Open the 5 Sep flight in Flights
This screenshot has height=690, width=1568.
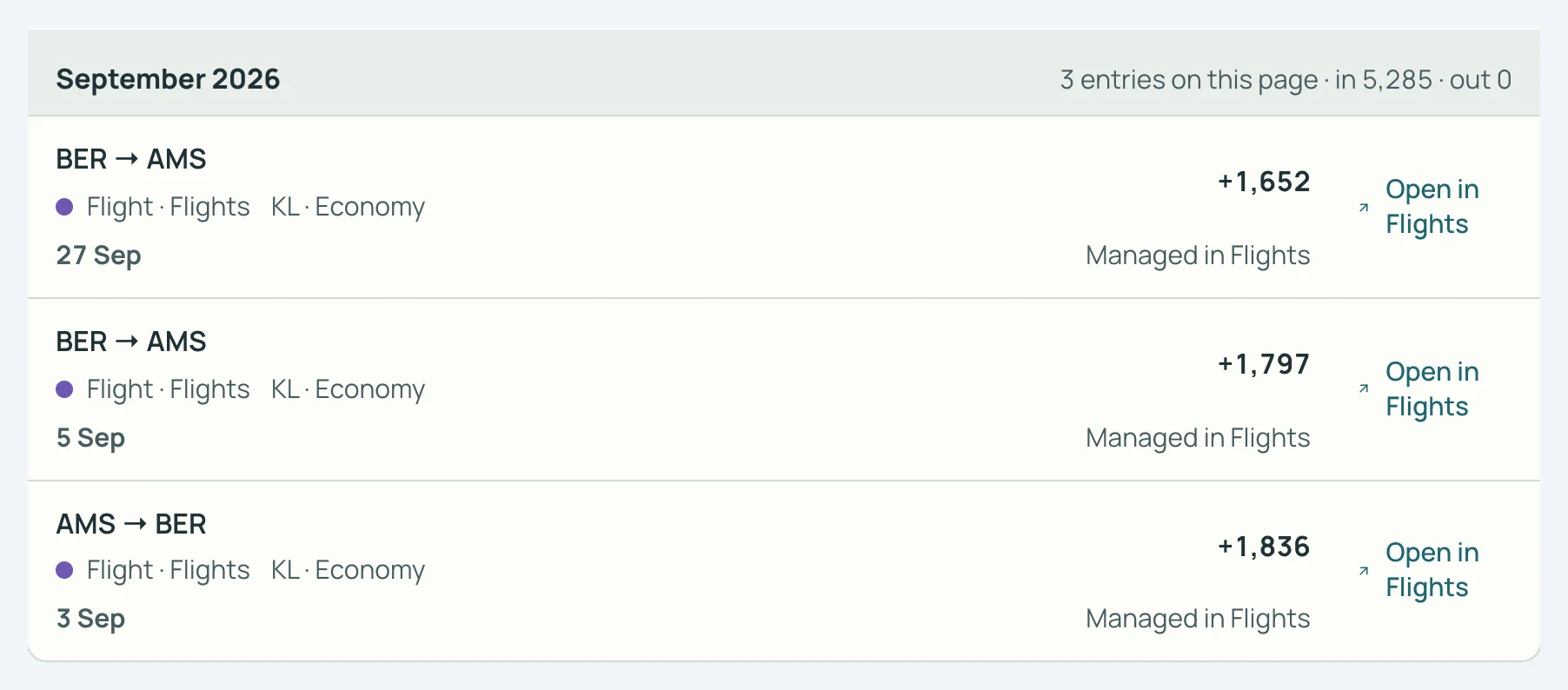point(1419,389)
